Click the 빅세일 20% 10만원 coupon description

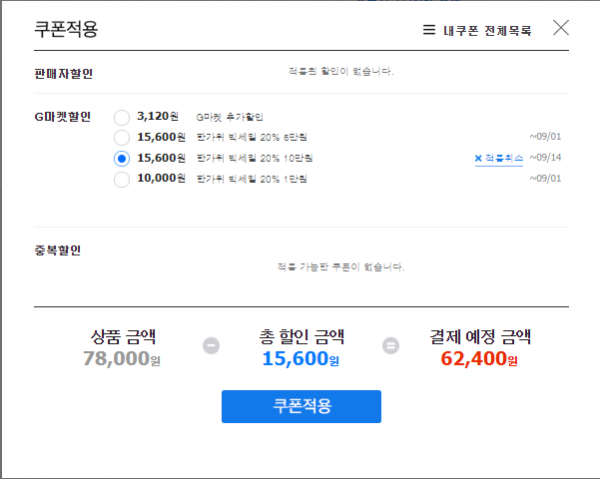254,158
